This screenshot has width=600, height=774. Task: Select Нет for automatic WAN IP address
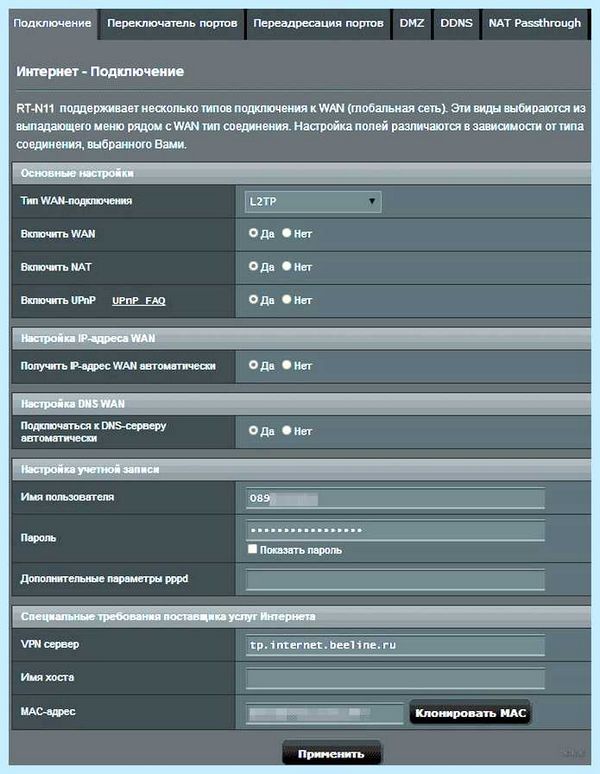[x=286, y=365]
